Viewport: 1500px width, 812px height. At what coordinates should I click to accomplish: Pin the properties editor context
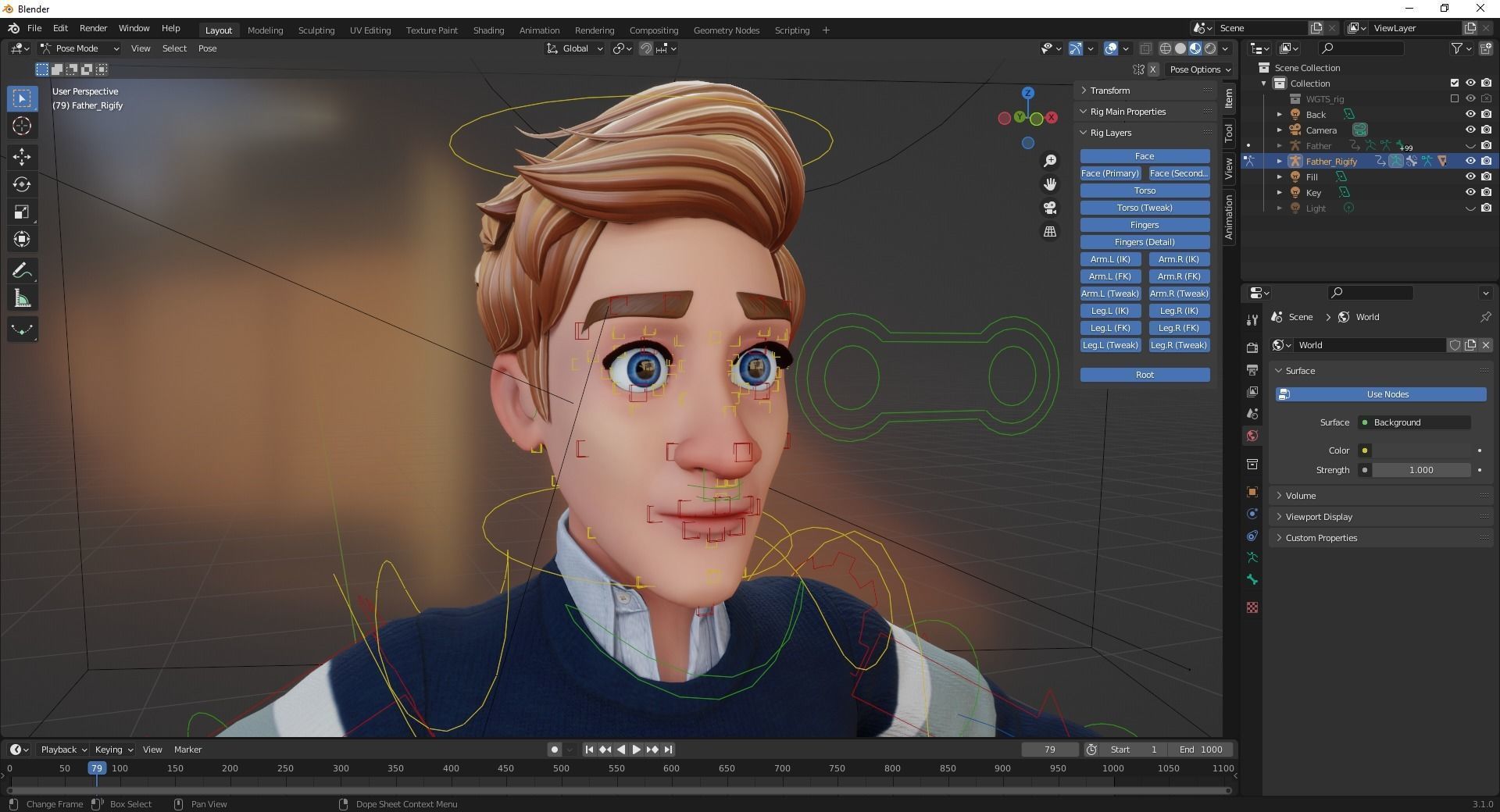[1485, 317]
